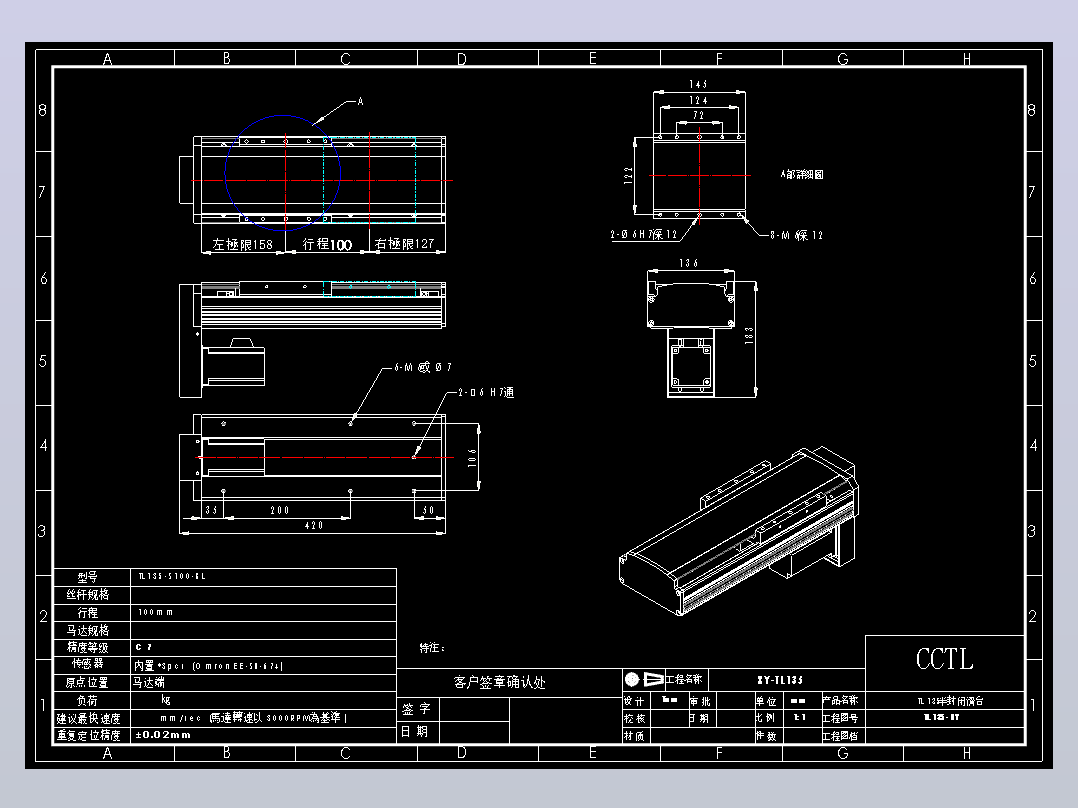Click the 校核 label in title block
Viewport: 1078px width, 808px height.
(x=634, y=718)
